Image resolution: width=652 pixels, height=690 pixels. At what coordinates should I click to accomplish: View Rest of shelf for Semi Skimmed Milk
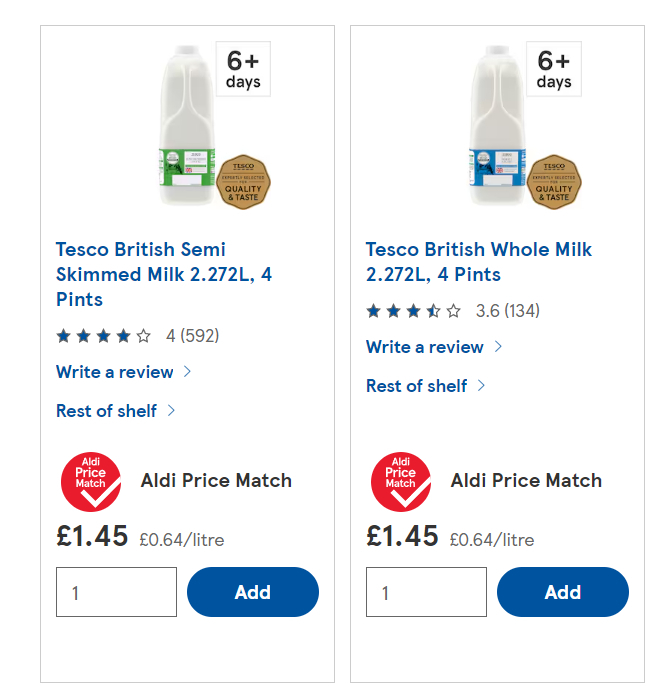(107, 410)
